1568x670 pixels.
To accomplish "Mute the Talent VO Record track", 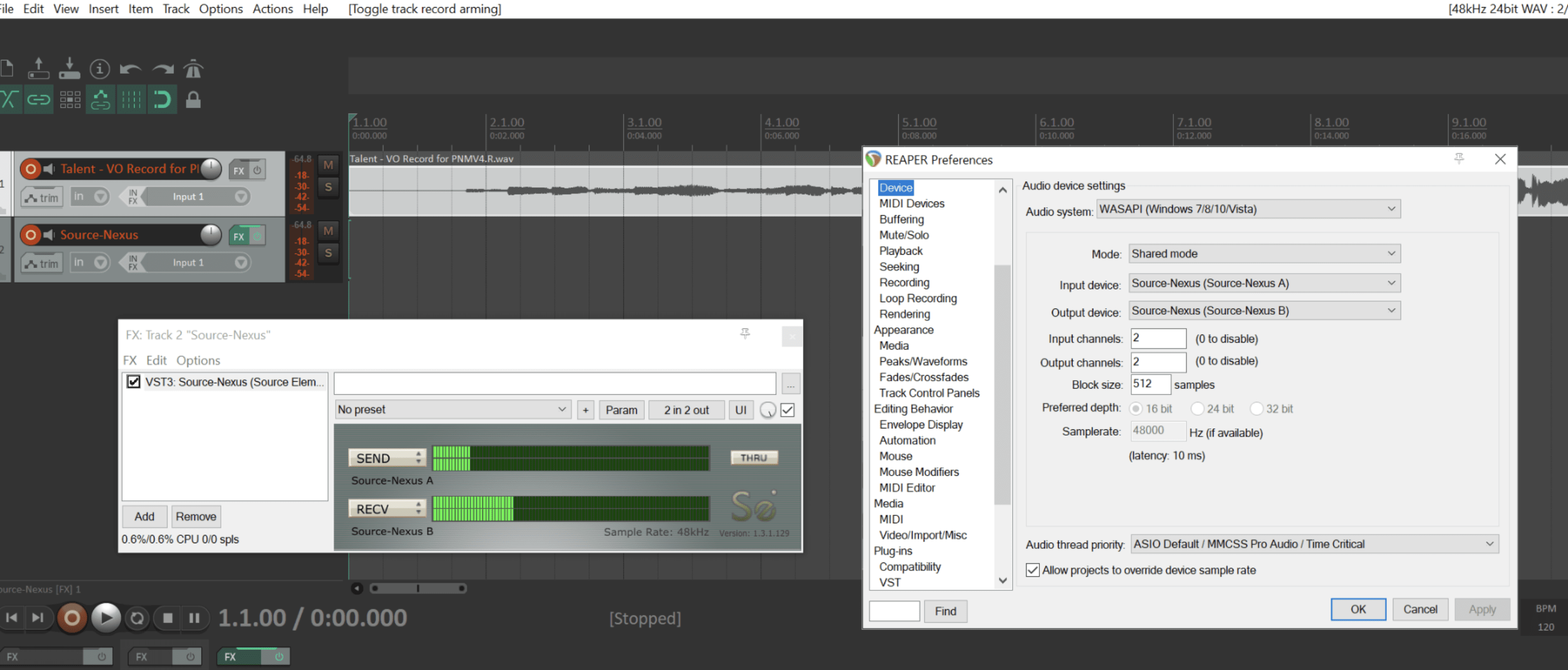I will coord(328,165).
